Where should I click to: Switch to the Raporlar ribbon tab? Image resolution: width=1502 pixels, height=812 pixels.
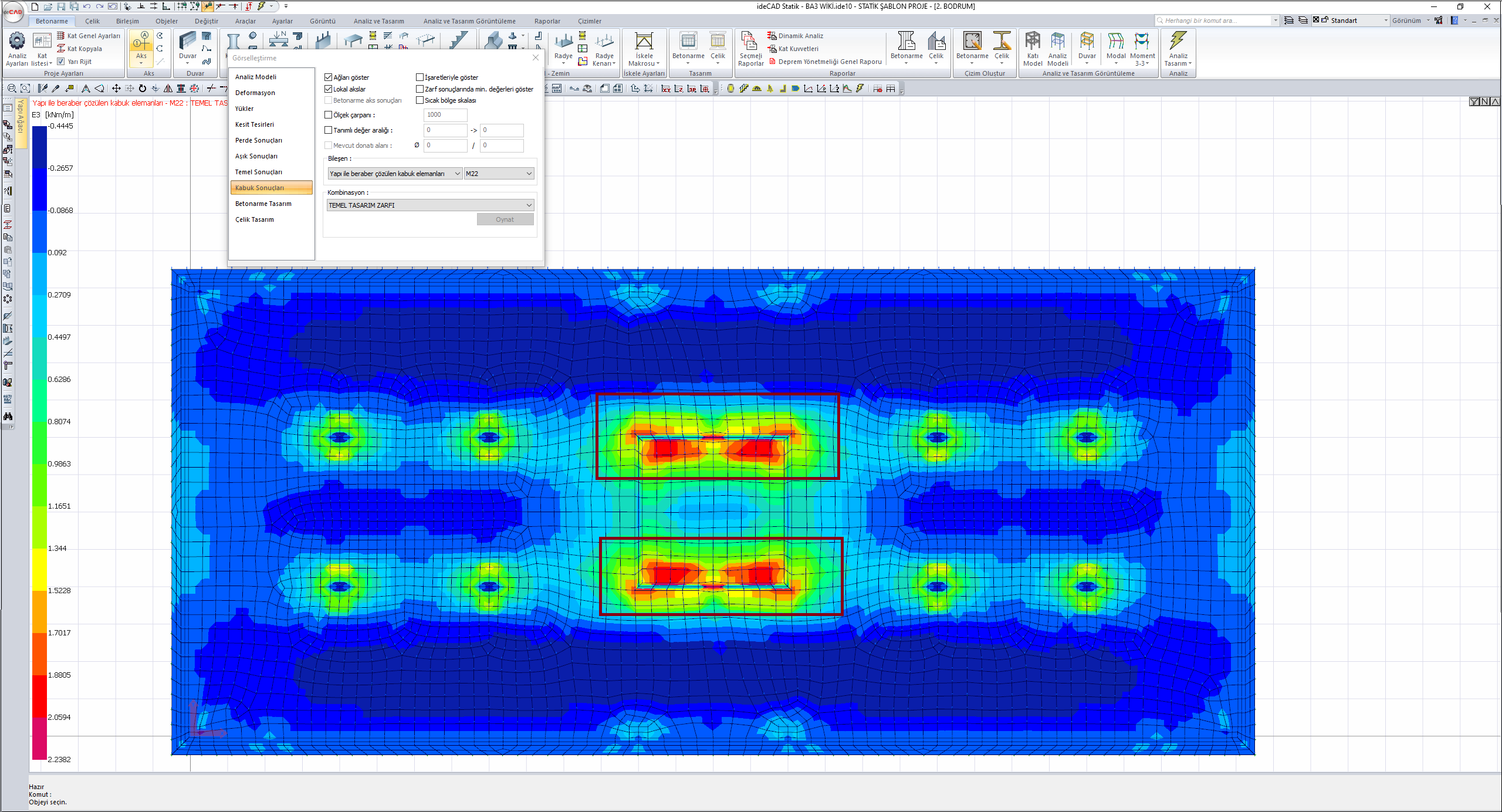tap(547, 21)
